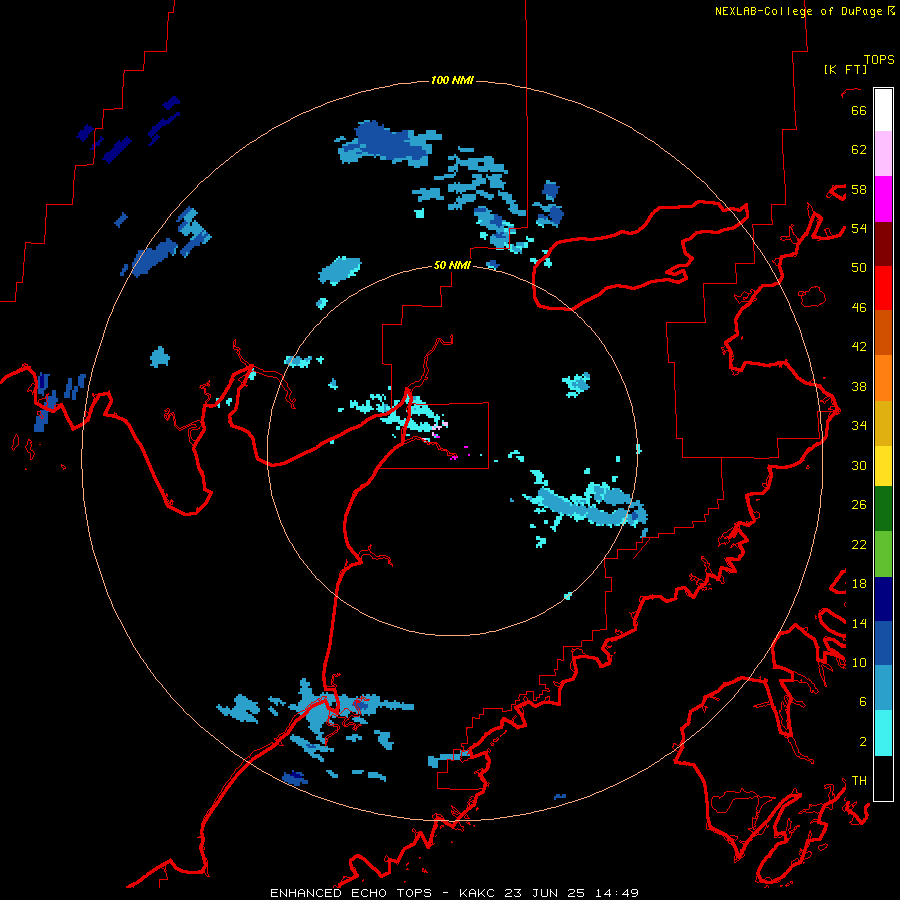Click the large blue echo below the 100 NMI label
Image resolution: width=900 pixels, height=900 pixels.
(389, 143)
